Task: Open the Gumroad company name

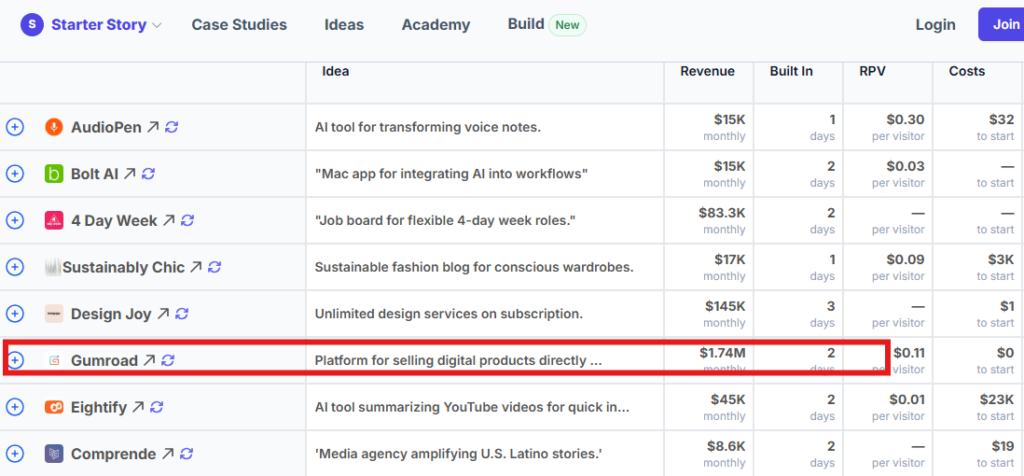Action: pos(104,361)
